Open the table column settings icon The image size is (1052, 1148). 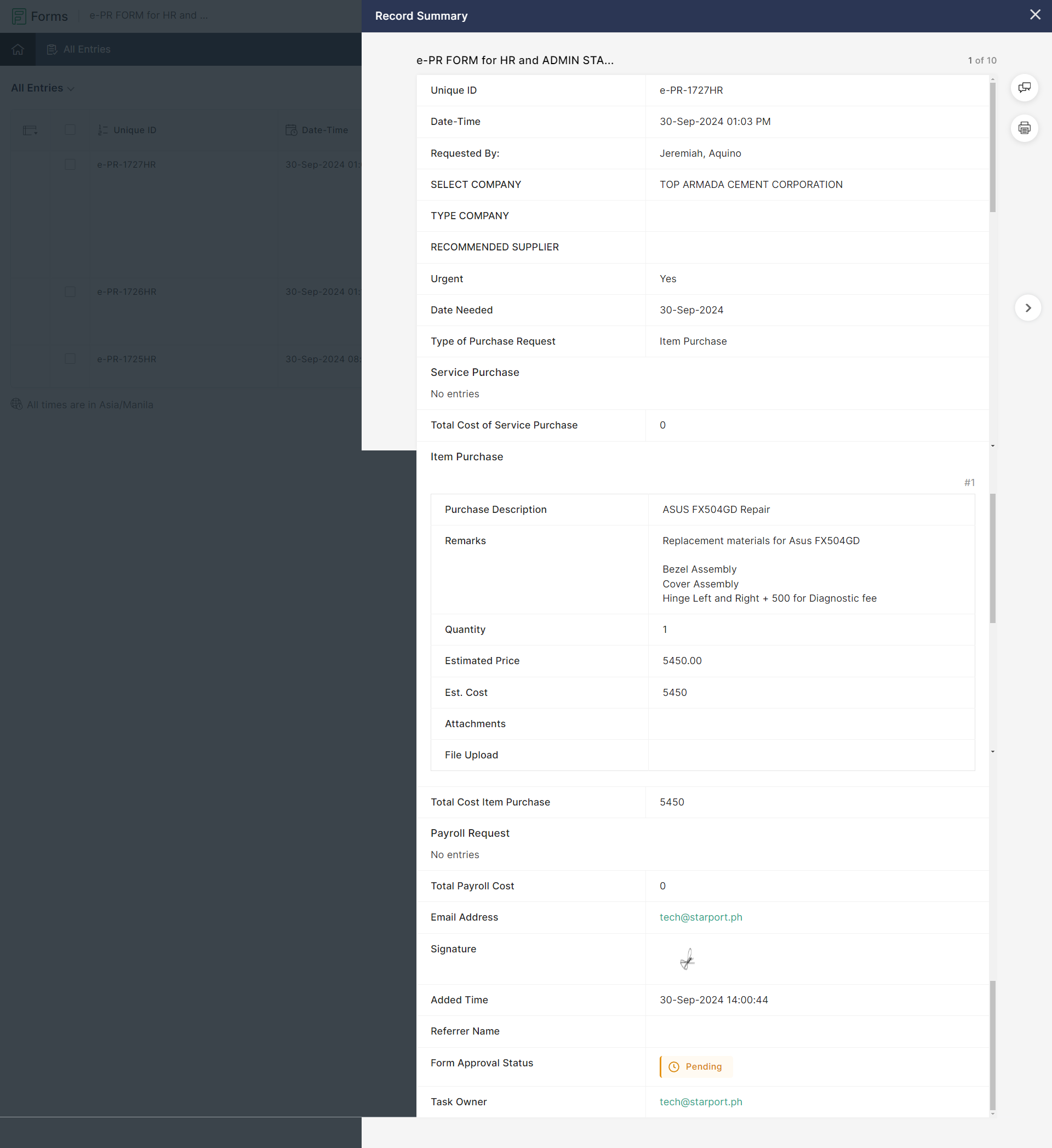pyautogui.click(x=30, y=130)
